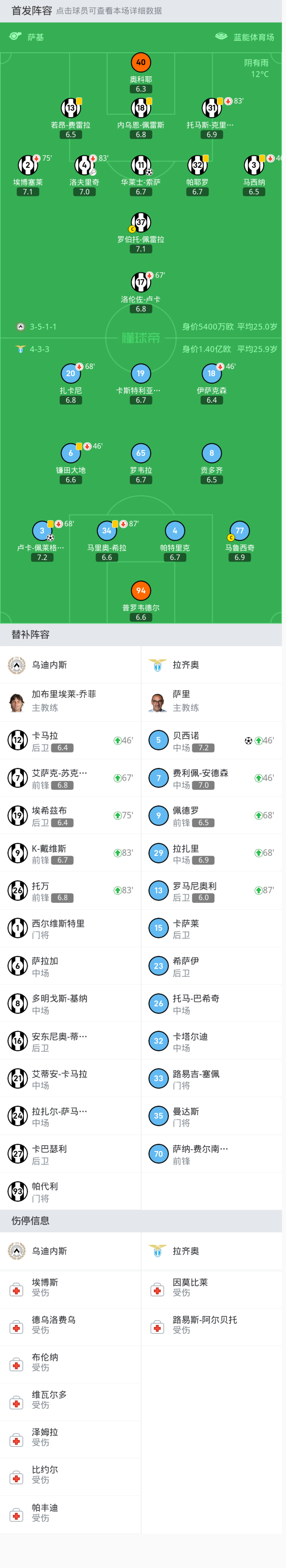Click 华莱士-索萨's number 11 jersey
286x1568 pixels.
coord(141,165)
